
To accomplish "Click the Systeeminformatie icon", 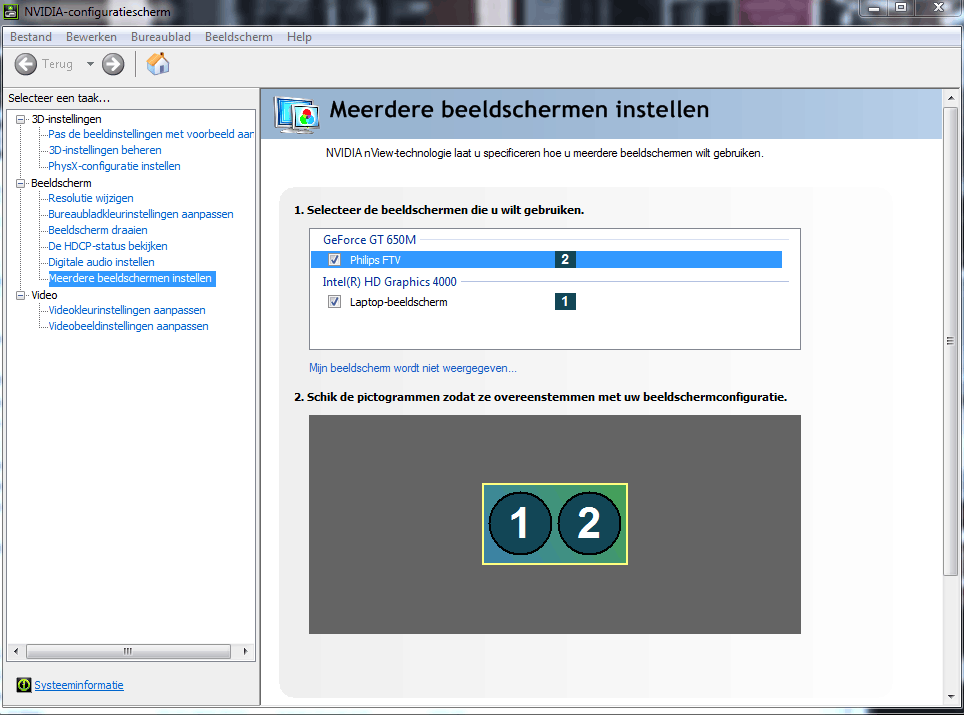I will pyautogui.click(x=23, y=685).
